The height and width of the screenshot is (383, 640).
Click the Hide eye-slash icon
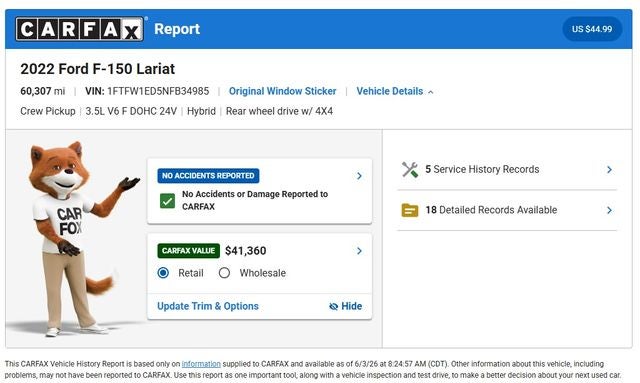pyautogui.click(x=333, y=306)
